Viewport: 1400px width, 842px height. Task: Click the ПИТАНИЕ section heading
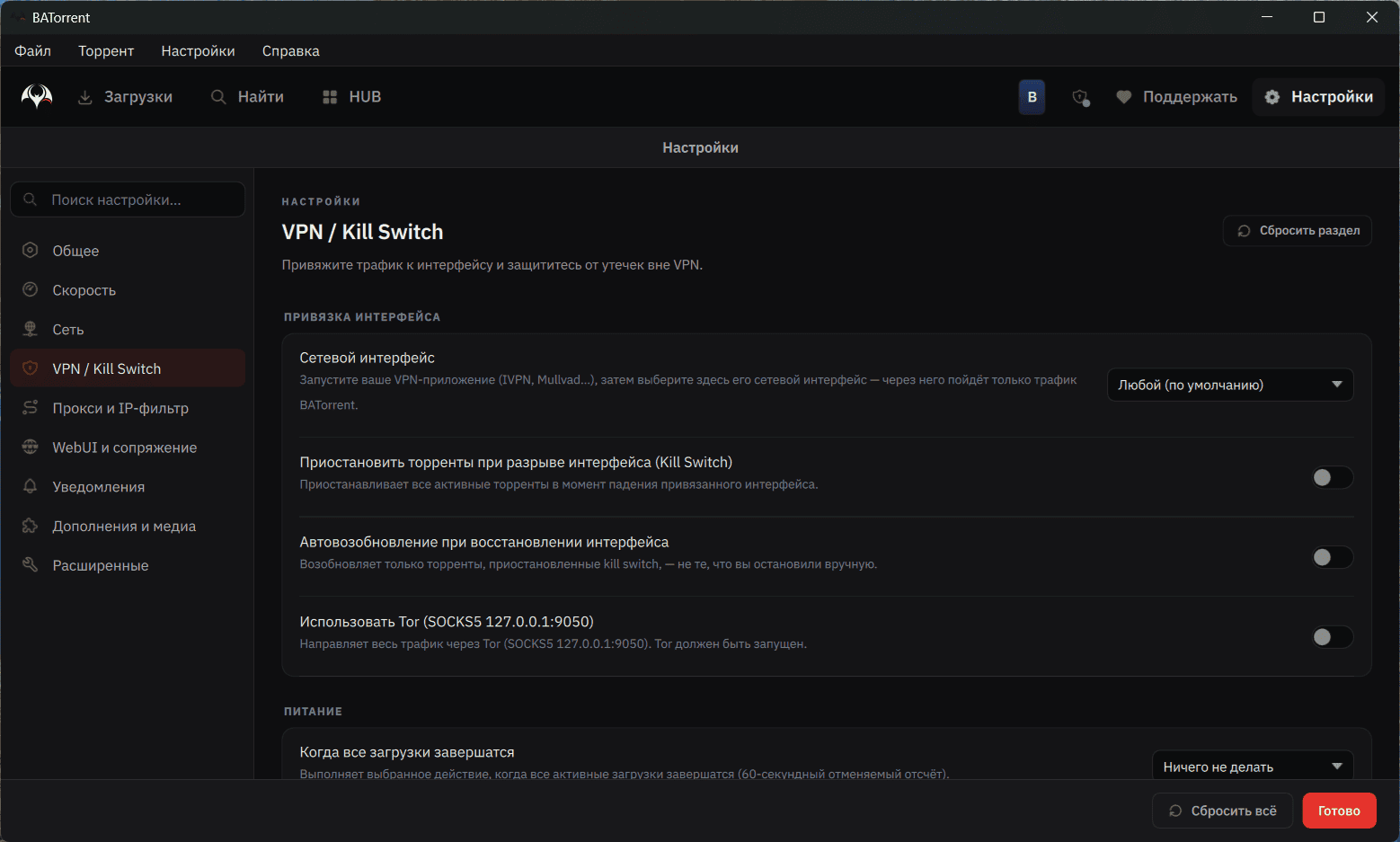(313, 712)
